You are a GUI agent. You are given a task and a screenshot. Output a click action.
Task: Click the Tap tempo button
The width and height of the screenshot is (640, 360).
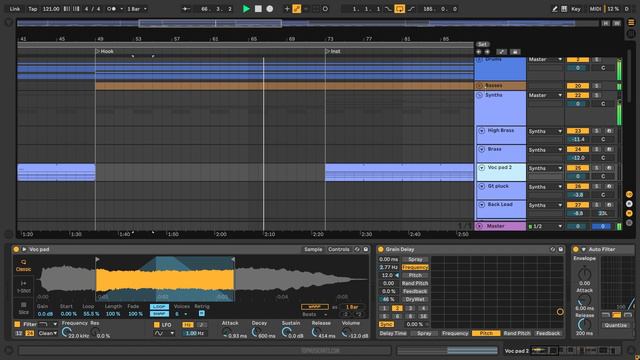coord(32,9)
